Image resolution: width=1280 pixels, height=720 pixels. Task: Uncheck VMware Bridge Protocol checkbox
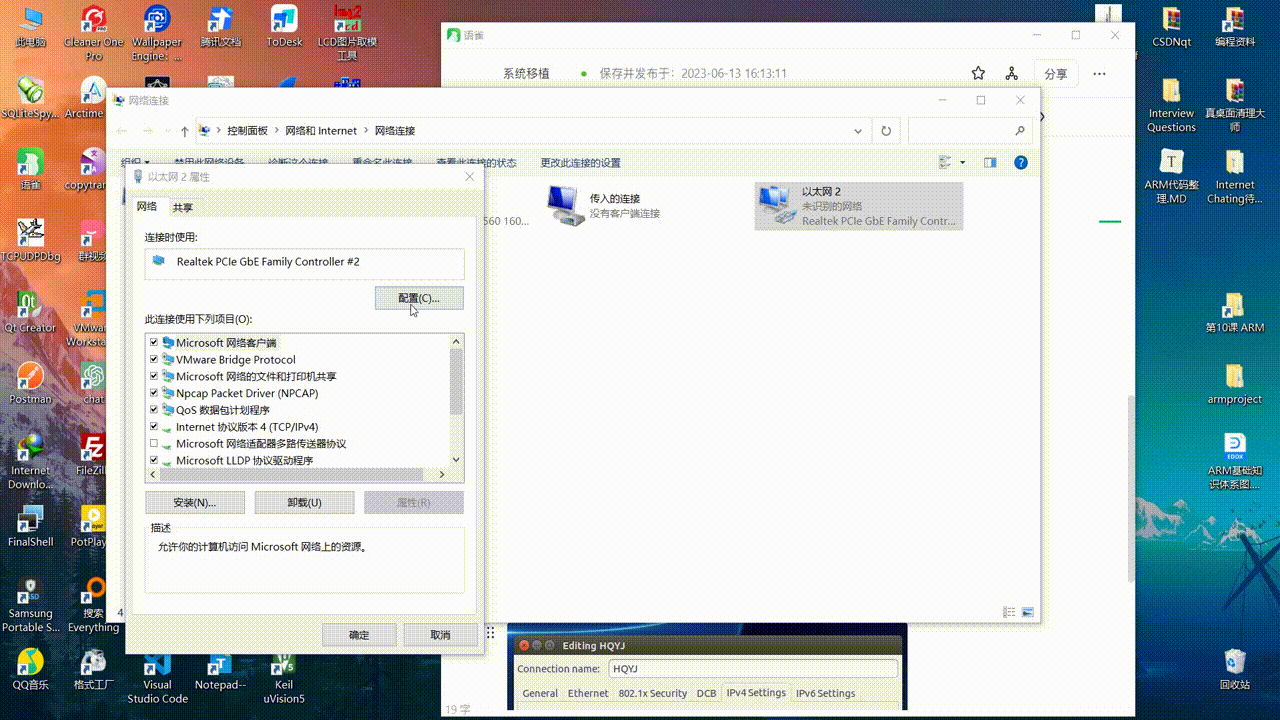pos(154,360)
